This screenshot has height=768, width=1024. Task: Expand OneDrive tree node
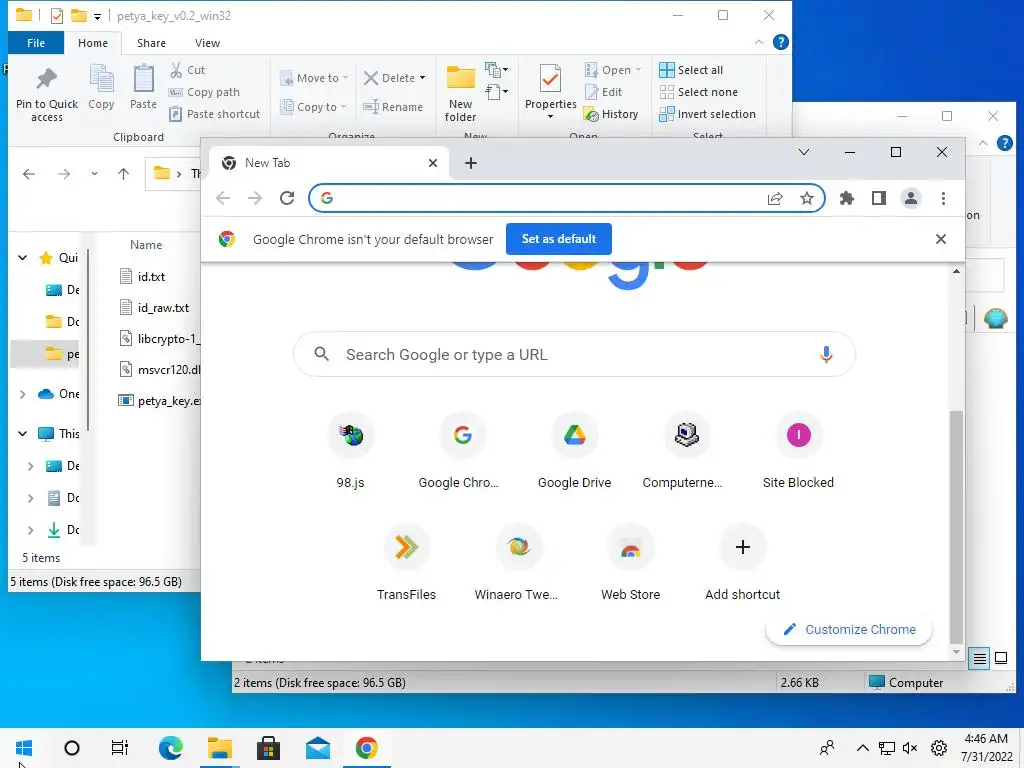tap(22, 394)
